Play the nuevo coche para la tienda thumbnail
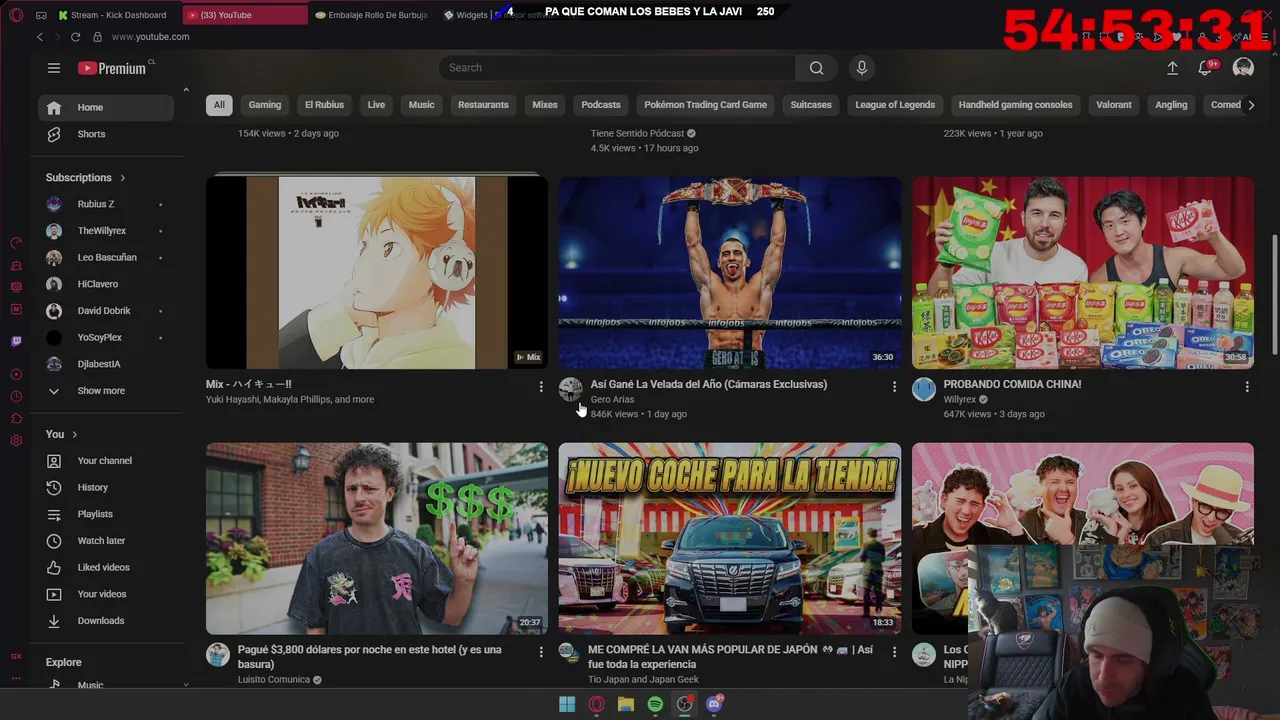This screenshot has height=720, width=1280. [730, 538]
